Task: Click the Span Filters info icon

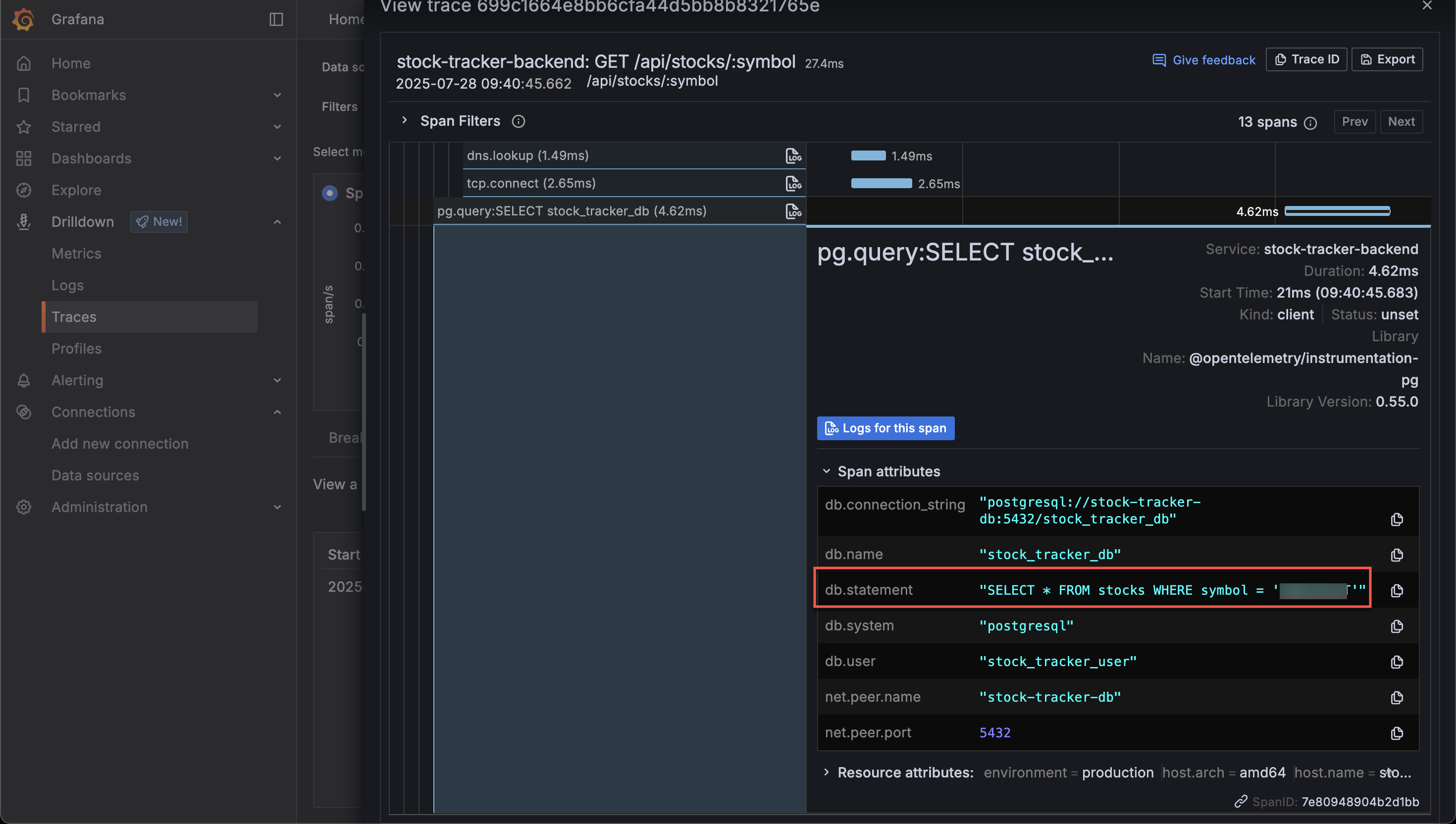Action: click(x=519, y=121)
